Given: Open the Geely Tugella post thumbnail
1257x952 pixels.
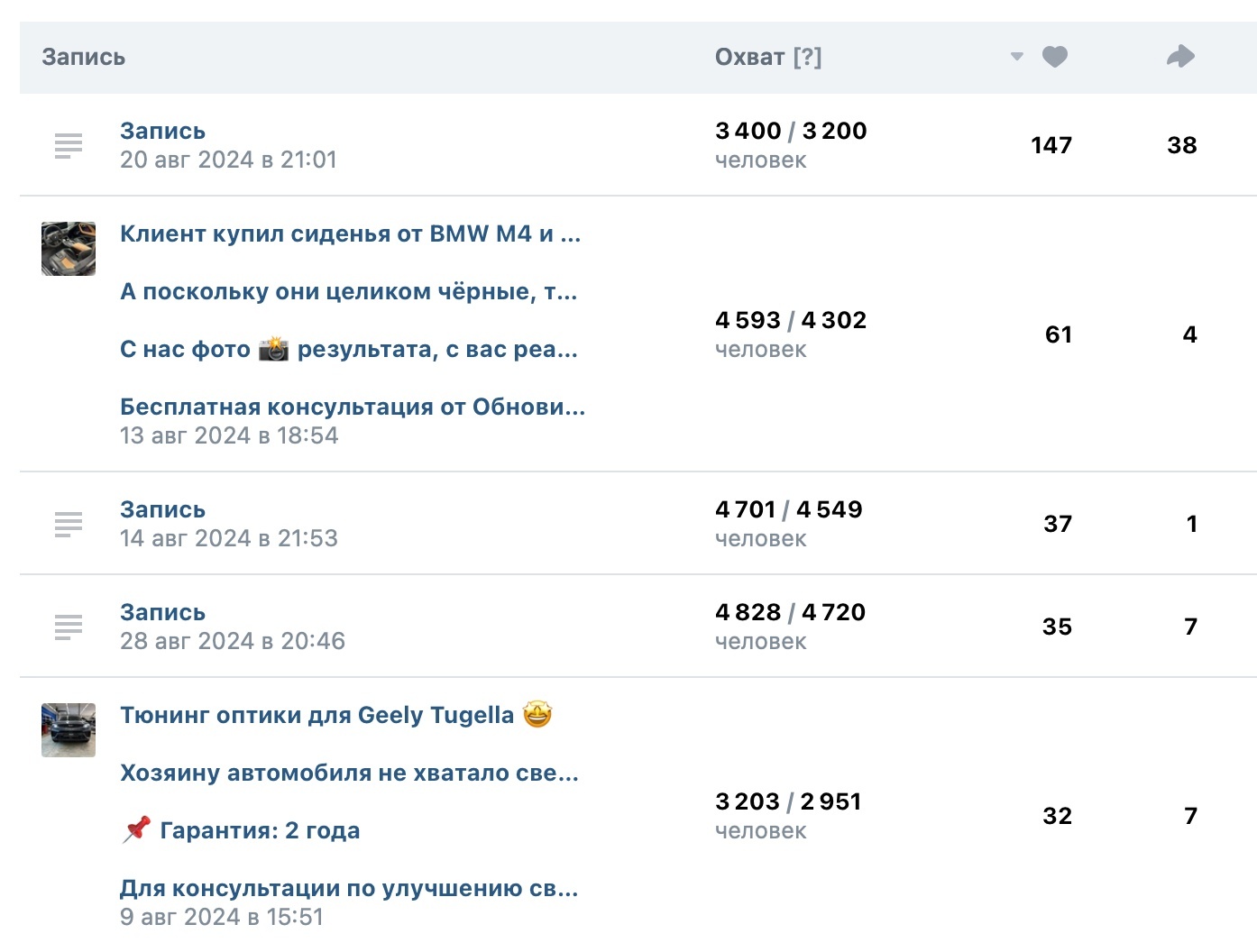Looking at the screenshot, I should click(x=69, y=730).
